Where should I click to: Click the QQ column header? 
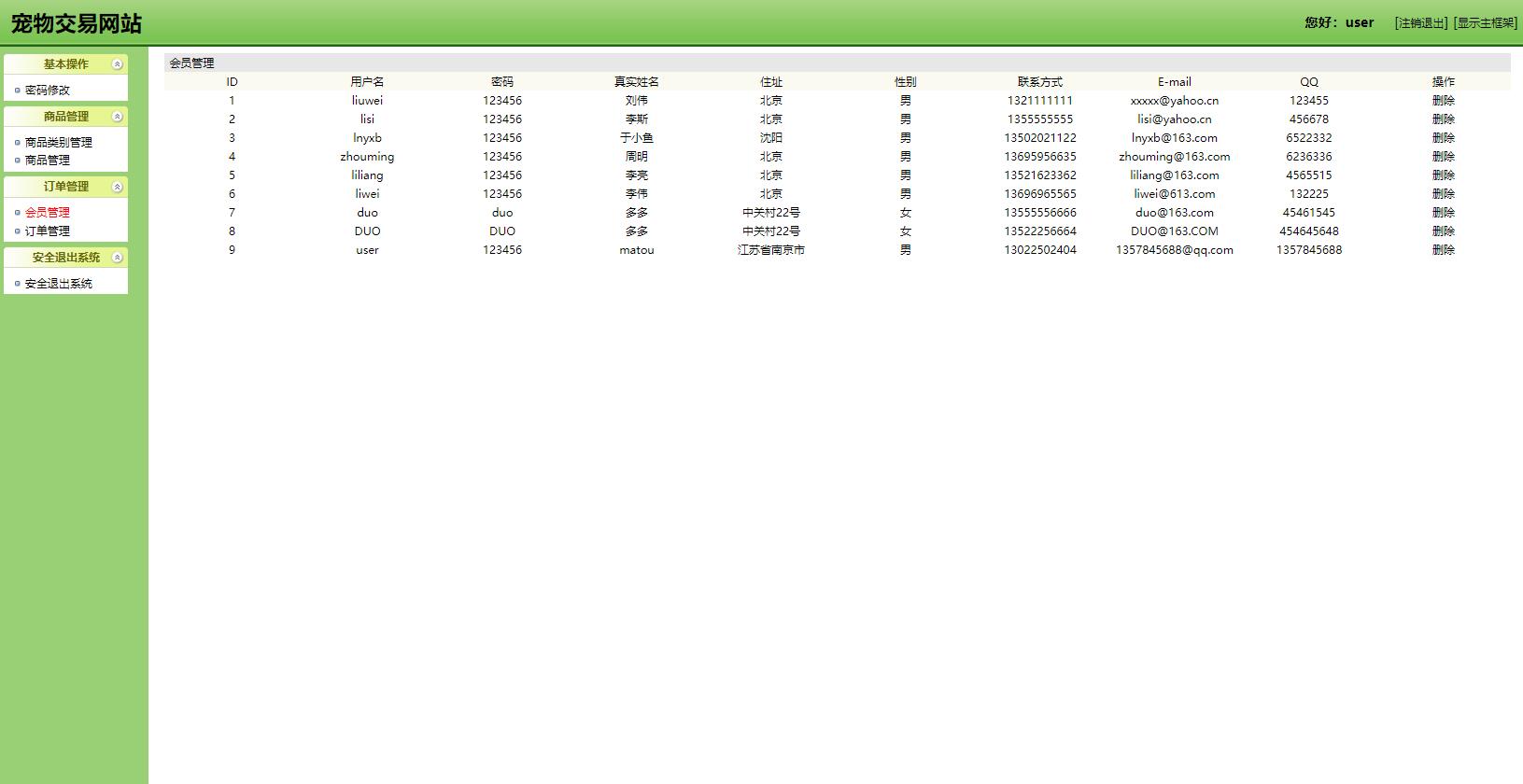pos(1309,82)
